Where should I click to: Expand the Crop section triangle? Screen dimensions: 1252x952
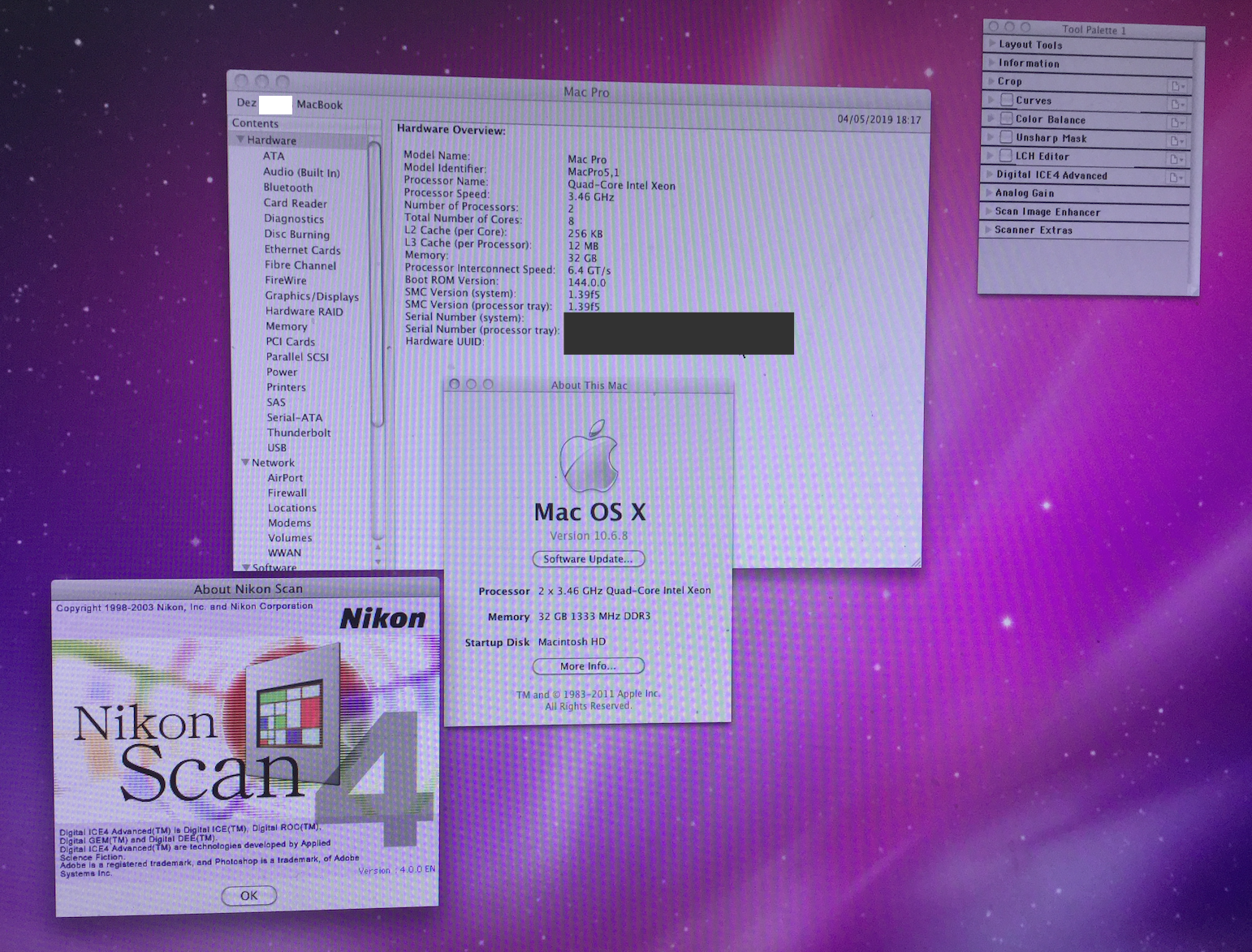point(991,81)
